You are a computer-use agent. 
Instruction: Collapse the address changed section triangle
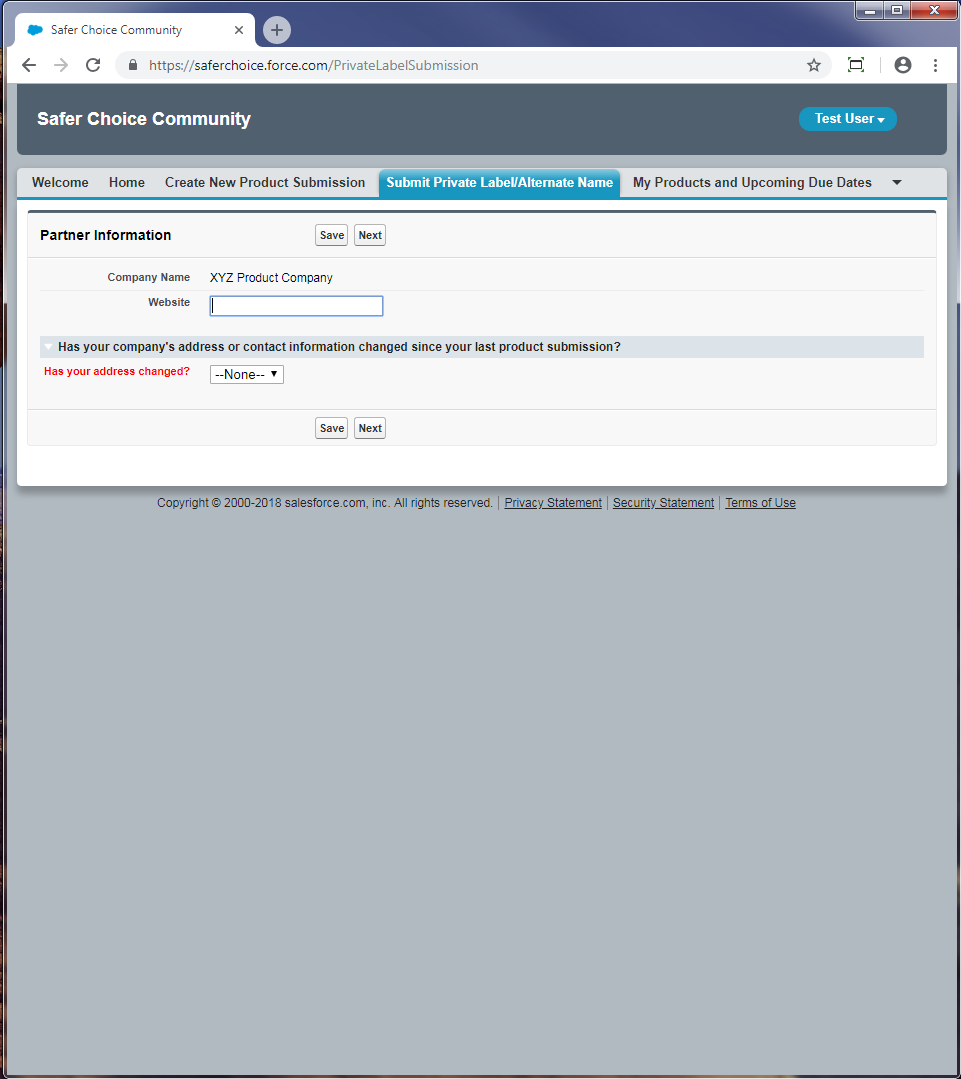pos(48,347)
